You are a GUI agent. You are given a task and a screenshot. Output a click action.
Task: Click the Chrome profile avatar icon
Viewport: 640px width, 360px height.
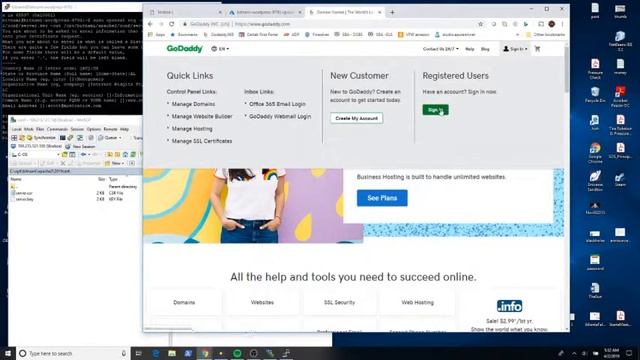point(552,24)
